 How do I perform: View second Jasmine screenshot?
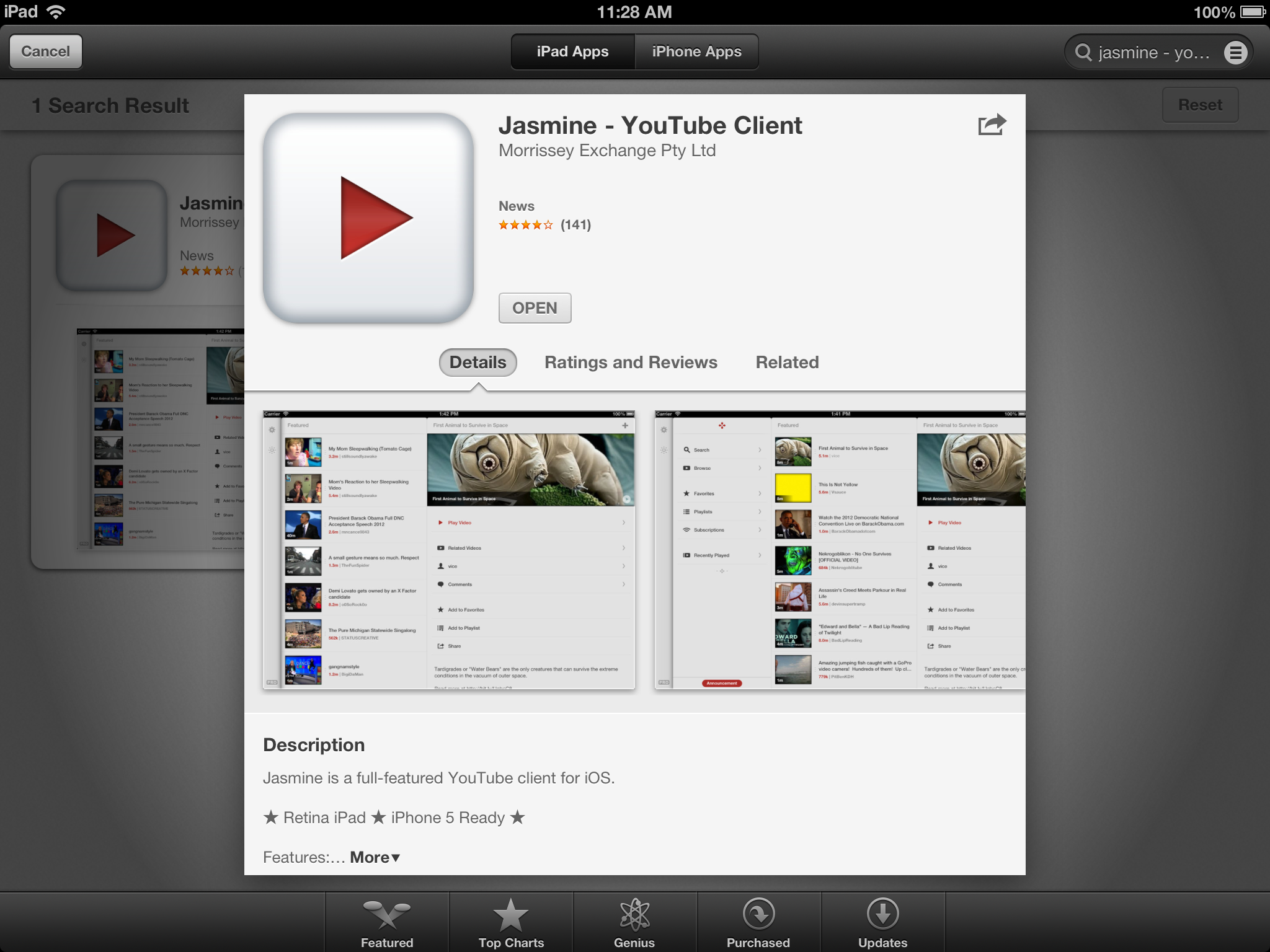coord(840,550)
